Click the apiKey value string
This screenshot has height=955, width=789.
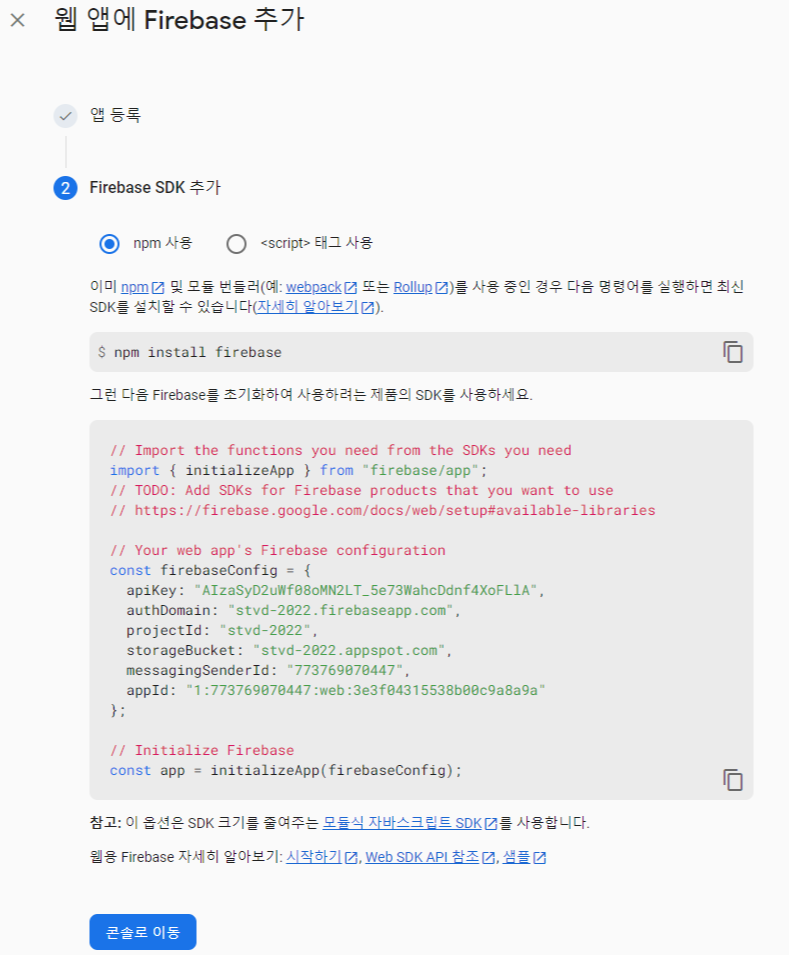[x=366, y=590]
